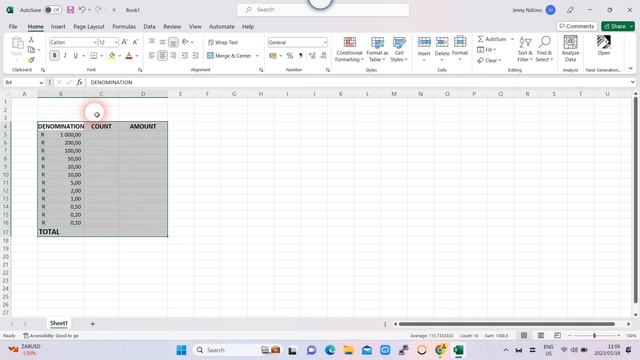Add a new sheet with plus button
This screenshot has width=640, height=360.
pos(93,324)
